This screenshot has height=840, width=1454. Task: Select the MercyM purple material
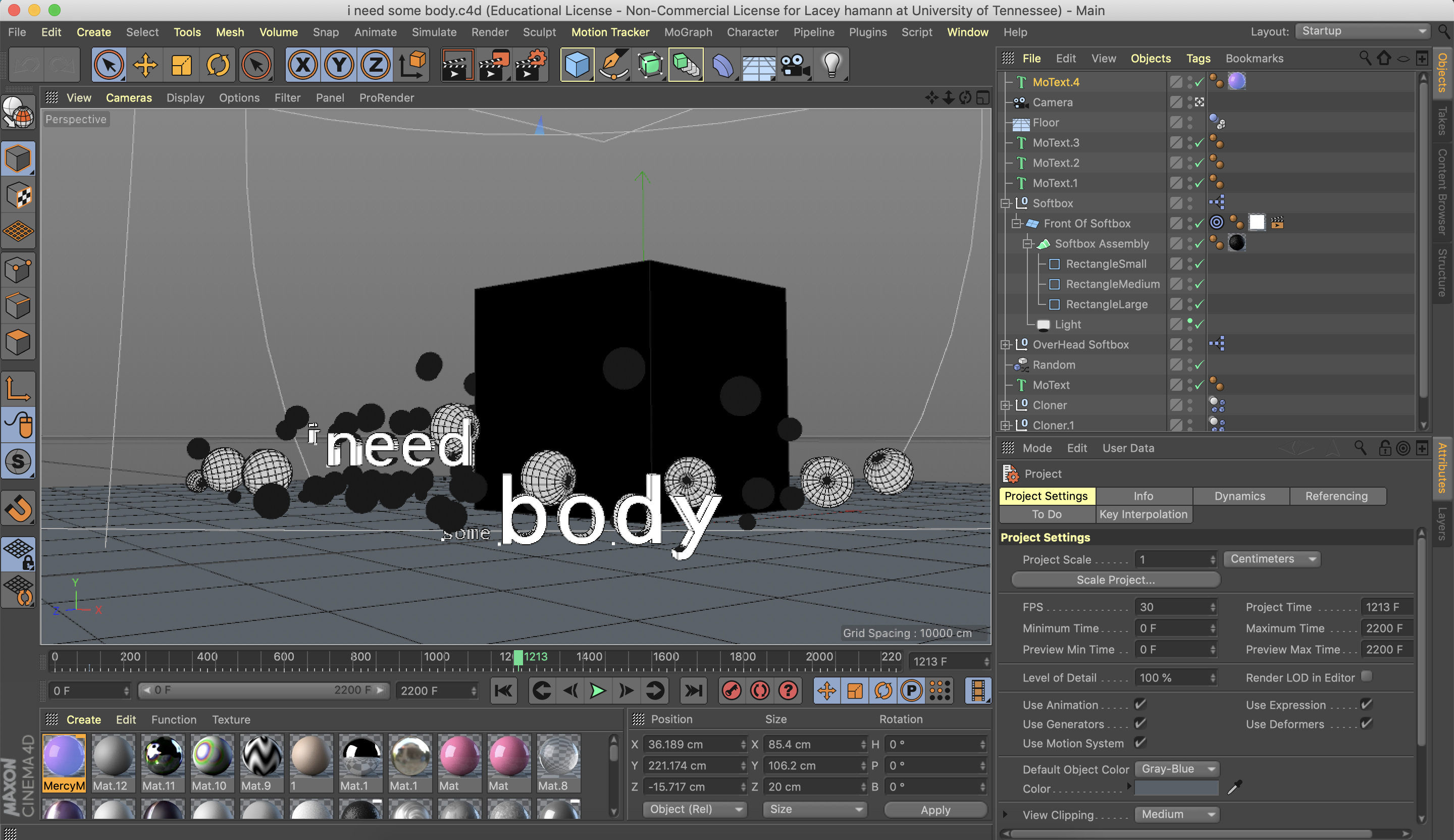64,764
